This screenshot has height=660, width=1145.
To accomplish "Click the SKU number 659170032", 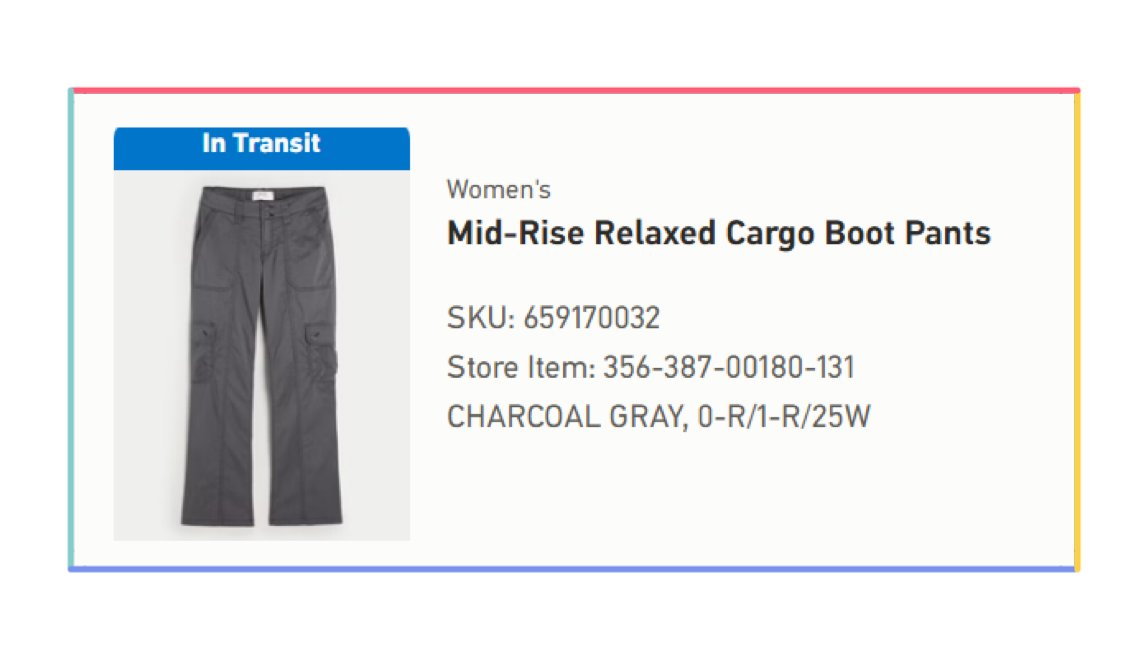I will click(591, 318).
